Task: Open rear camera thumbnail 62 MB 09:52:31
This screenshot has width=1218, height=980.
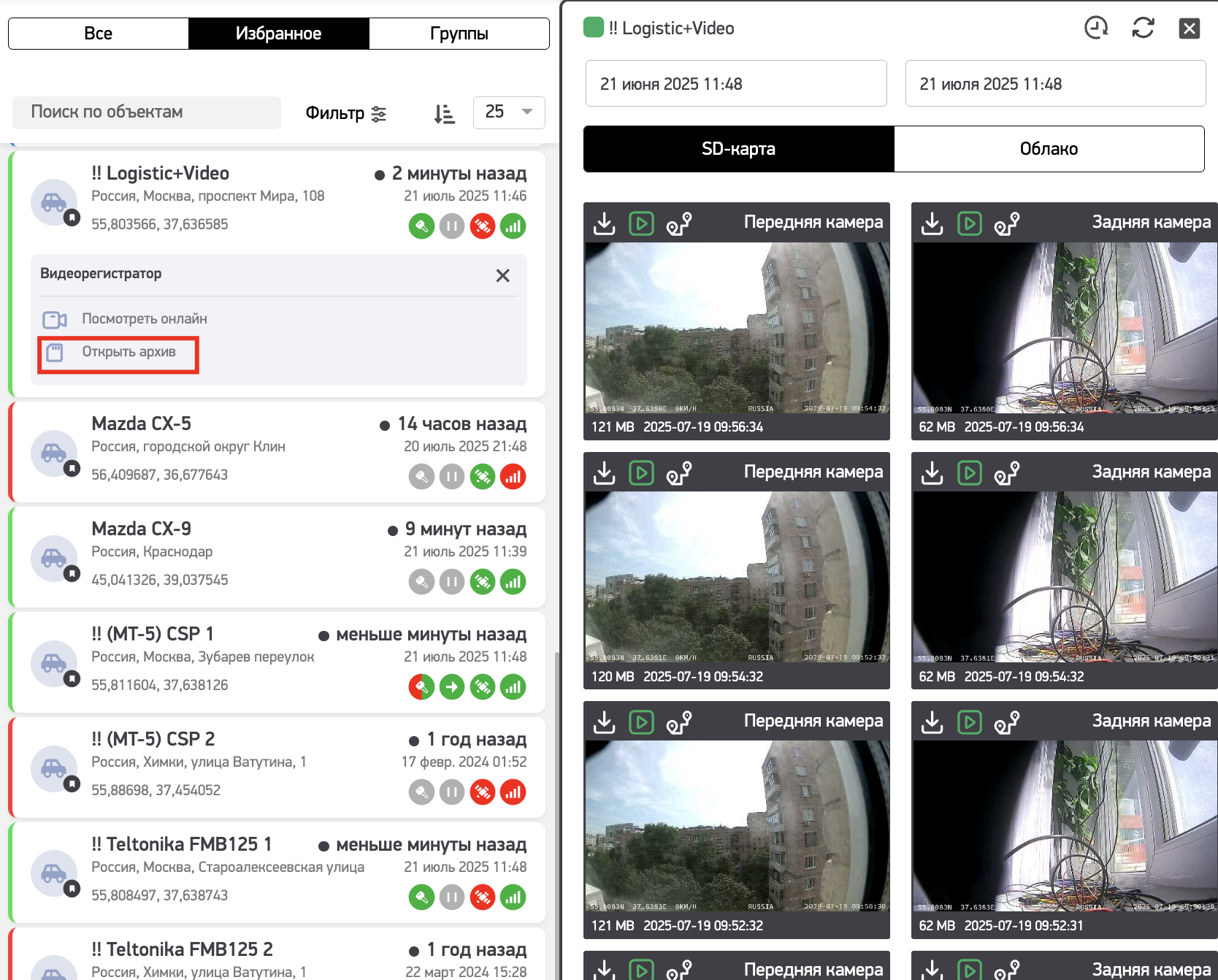Action: pyautogui.click(x=1065, y=826)
